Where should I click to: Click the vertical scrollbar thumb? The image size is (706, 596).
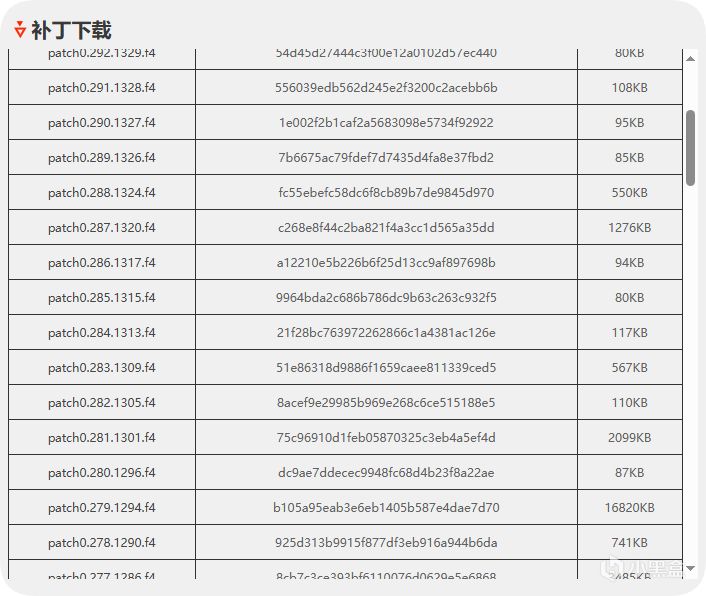click(690, 148)
